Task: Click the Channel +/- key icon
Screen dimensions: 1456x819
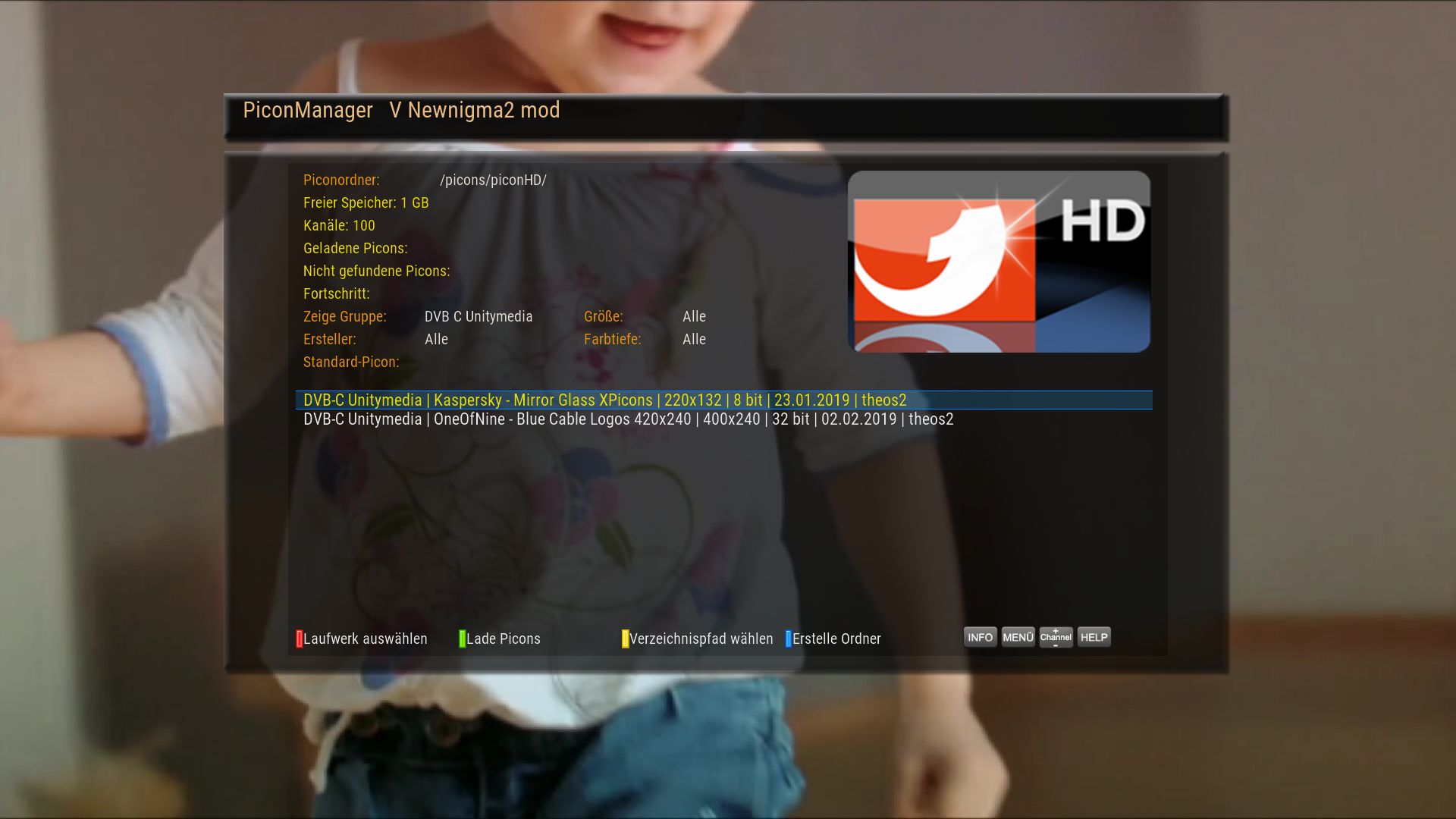Action: point(1056,637)
